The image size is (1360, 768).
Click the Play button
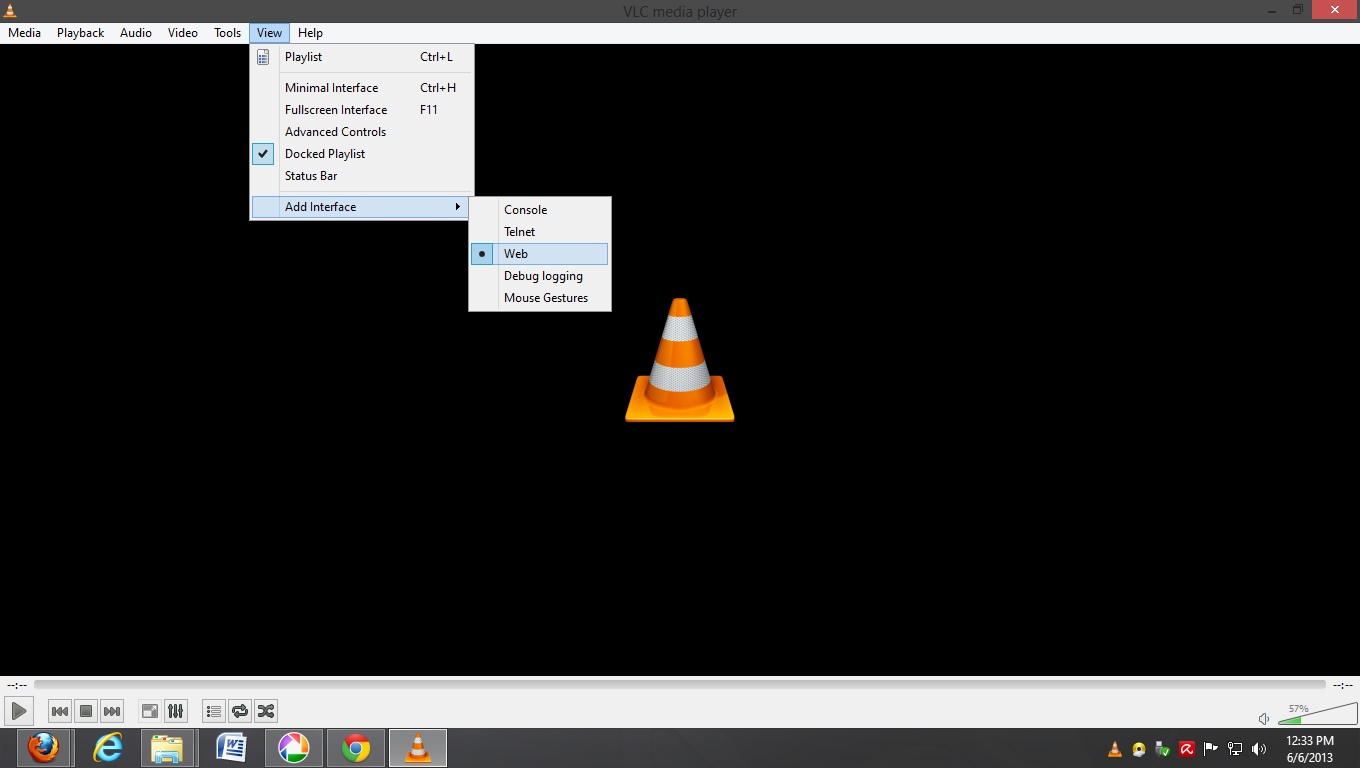pyautogui.click(x=19, y=711)
